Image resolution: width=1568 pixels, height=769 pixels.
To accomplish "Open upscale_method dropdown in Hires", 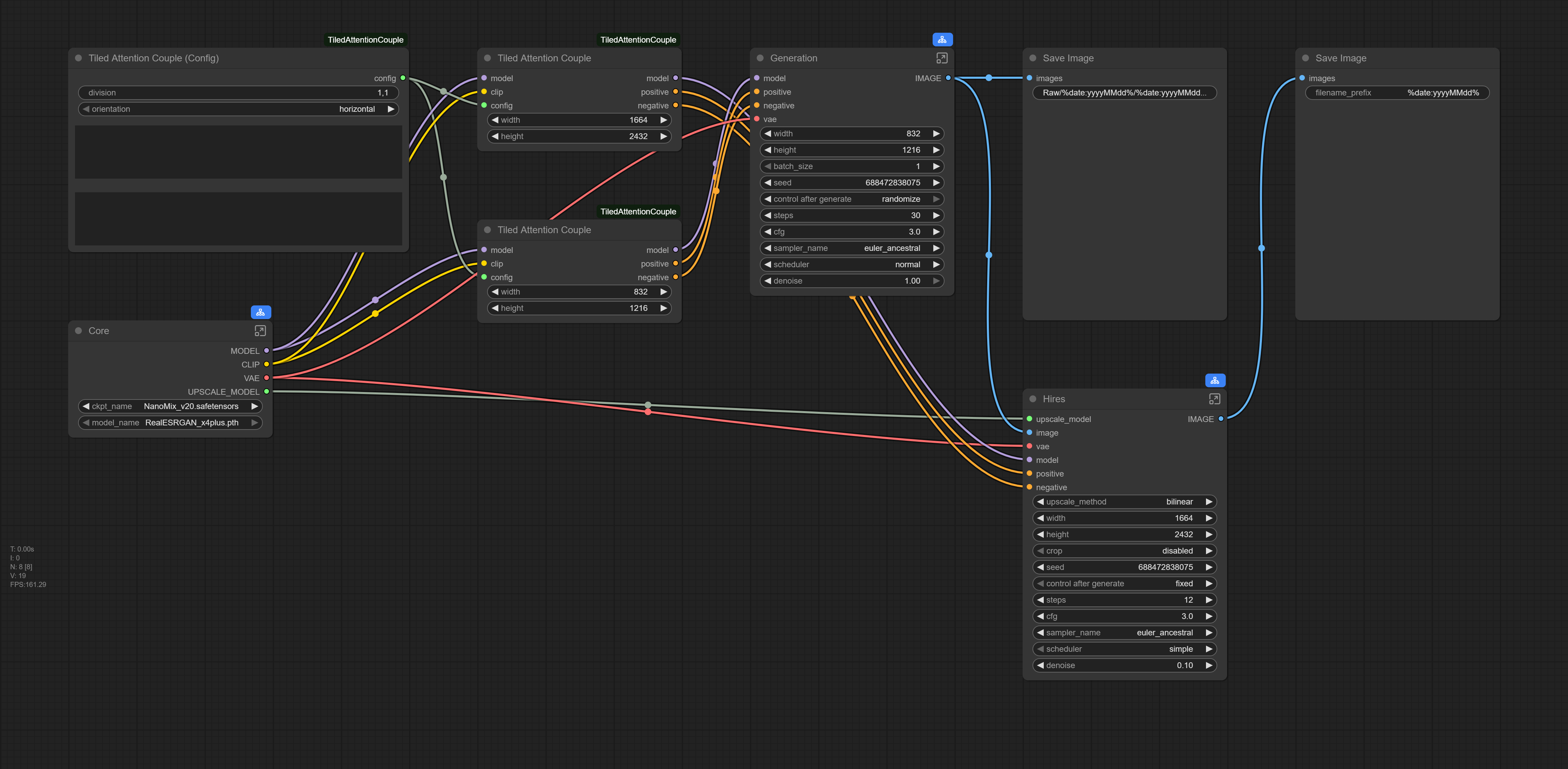I will click(x=1124, y=502).
